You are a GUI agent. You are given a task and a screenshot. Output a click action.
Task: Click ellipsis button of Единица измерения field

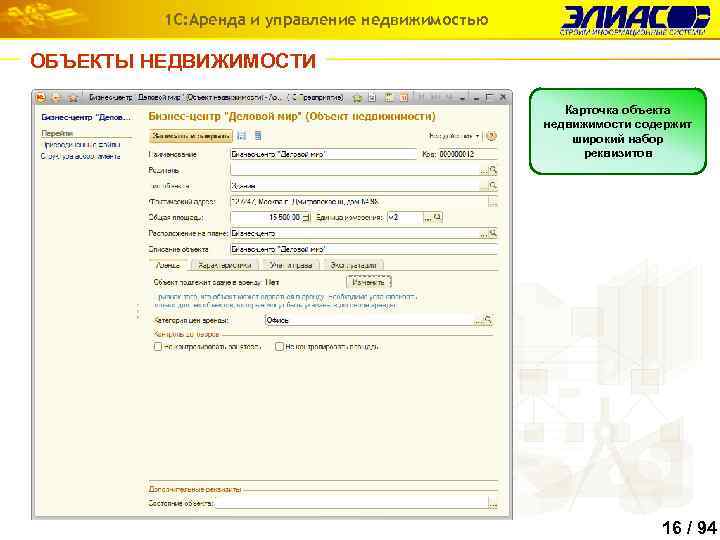(428, 217)
